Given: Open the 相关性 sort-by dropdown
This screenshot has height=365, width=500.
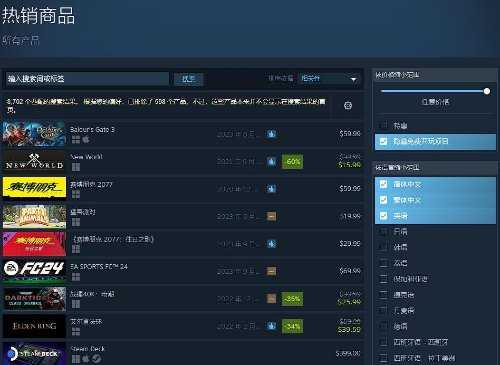Looking at the screenshot, I should [328, 79].
